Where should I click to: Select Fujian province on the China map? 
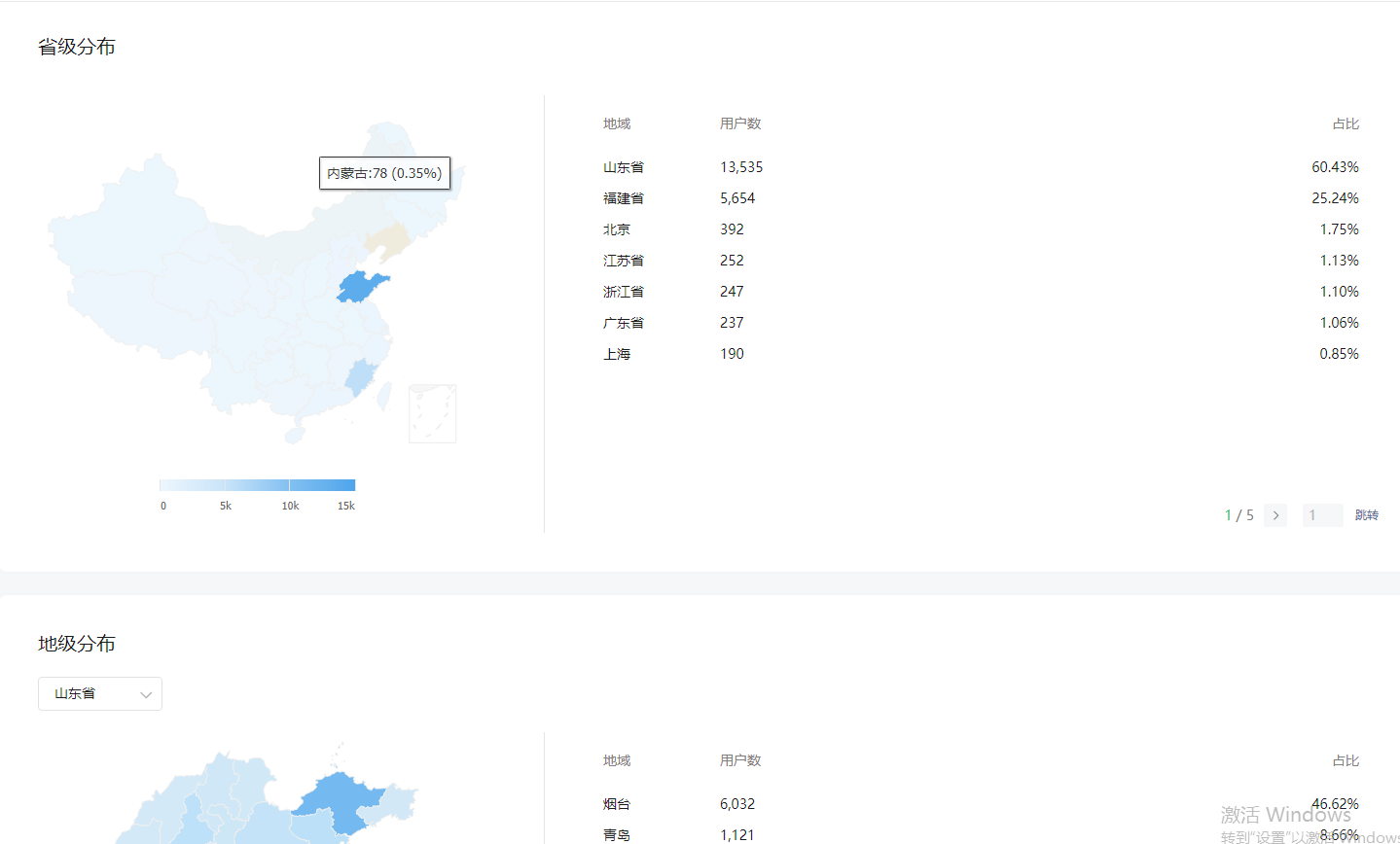pos(360,376)
